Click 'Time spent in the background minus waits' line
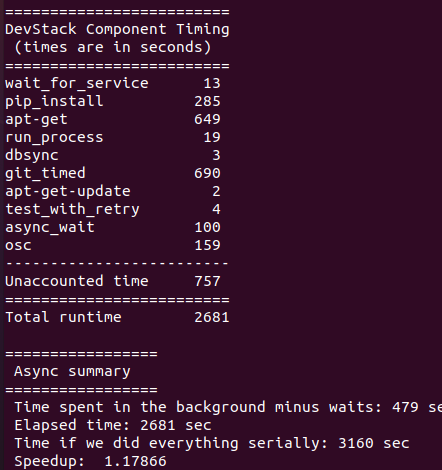This screenshot has height=470, width=442. pos(228,407)
